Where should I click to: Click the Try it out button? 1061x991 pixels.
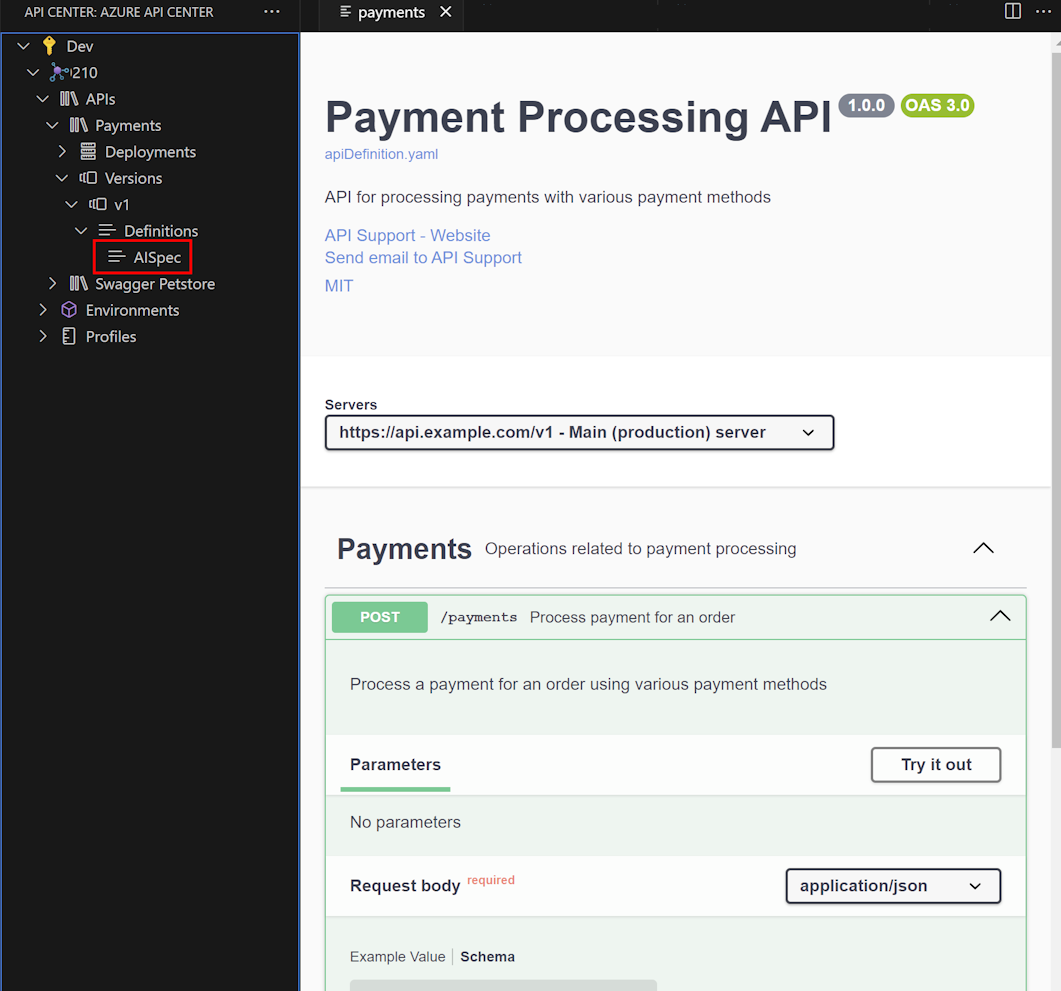[935, 764]
